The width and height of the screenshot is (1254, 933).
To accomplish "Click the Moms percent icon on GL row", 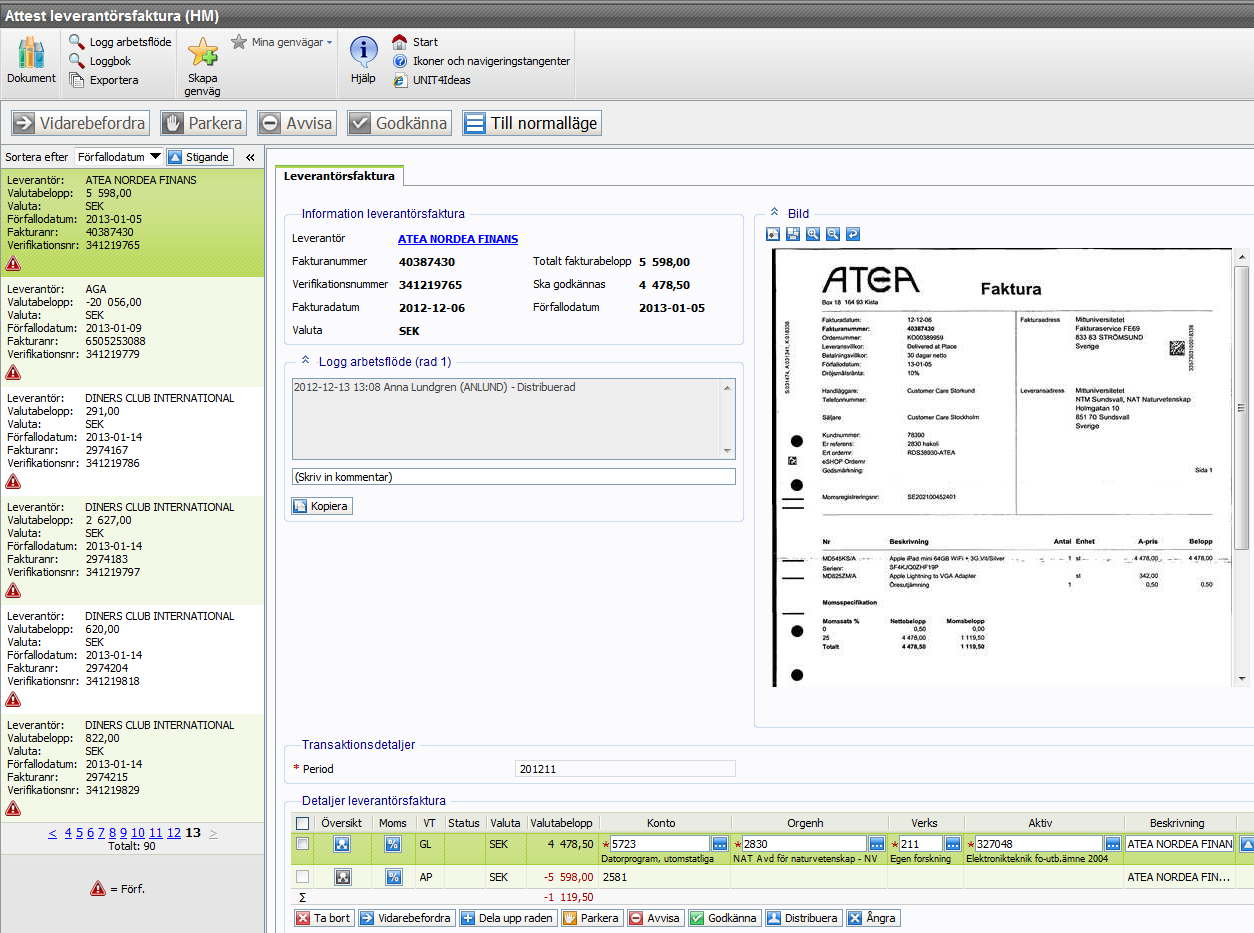I will point(394,845).
